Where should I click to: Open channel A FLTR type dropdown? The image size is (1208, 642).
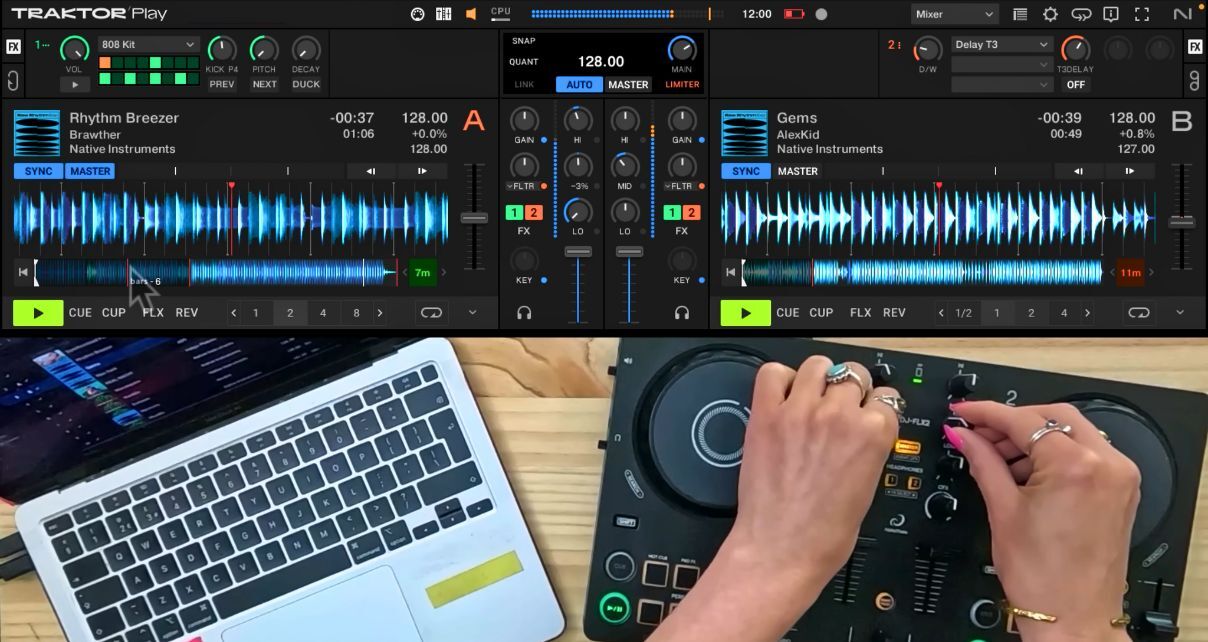[521, 187]
